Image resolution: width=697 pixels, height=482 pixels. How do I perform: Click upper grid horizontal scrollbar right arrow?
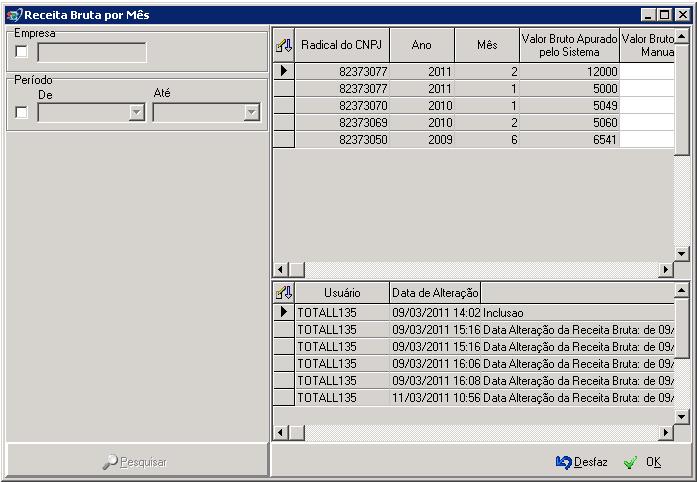[x=666, y=269]
